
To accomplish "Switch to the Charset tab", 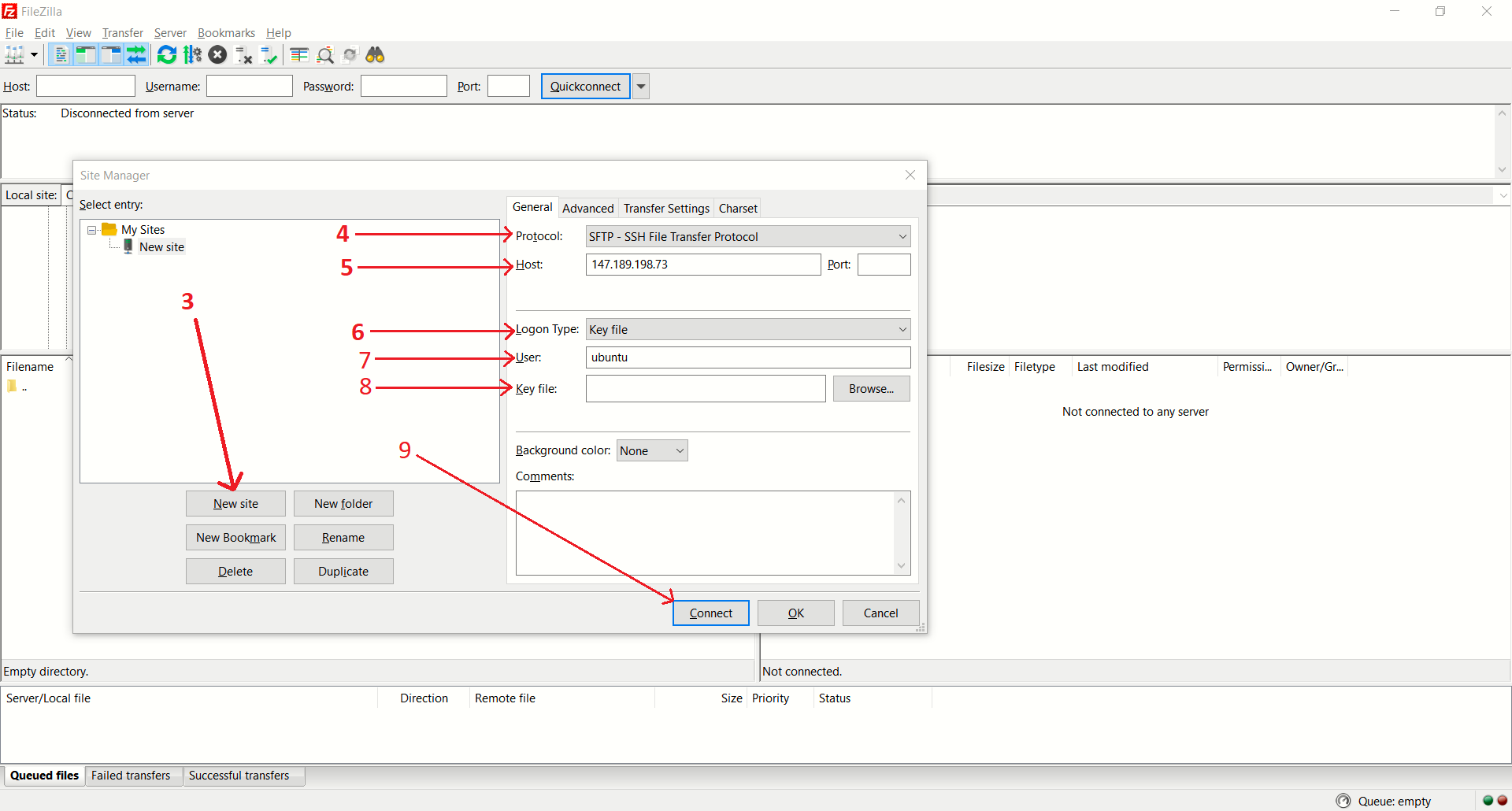I will coord(738,209).
